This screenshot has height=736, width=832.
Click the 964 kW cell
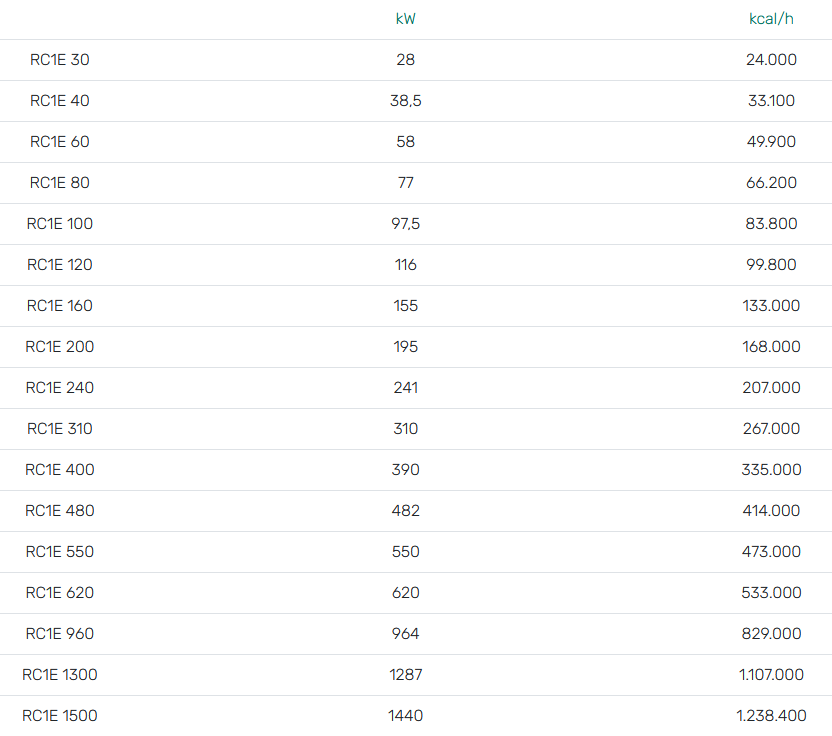(x=405, y=634)
